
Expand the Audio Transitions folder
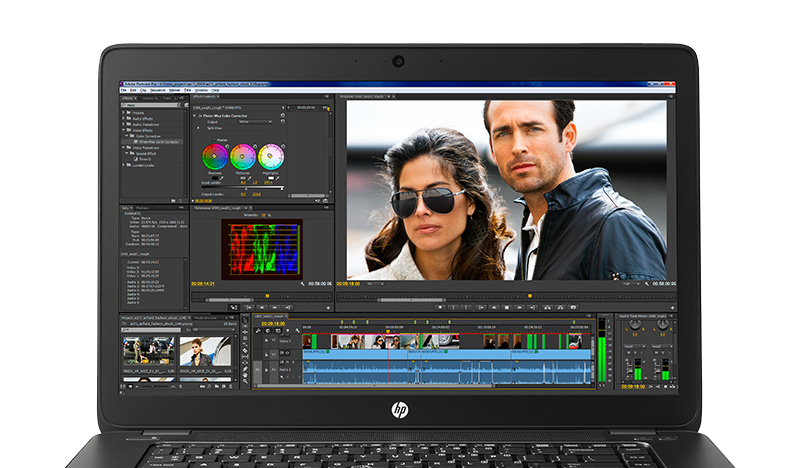(x=123, y=124)
